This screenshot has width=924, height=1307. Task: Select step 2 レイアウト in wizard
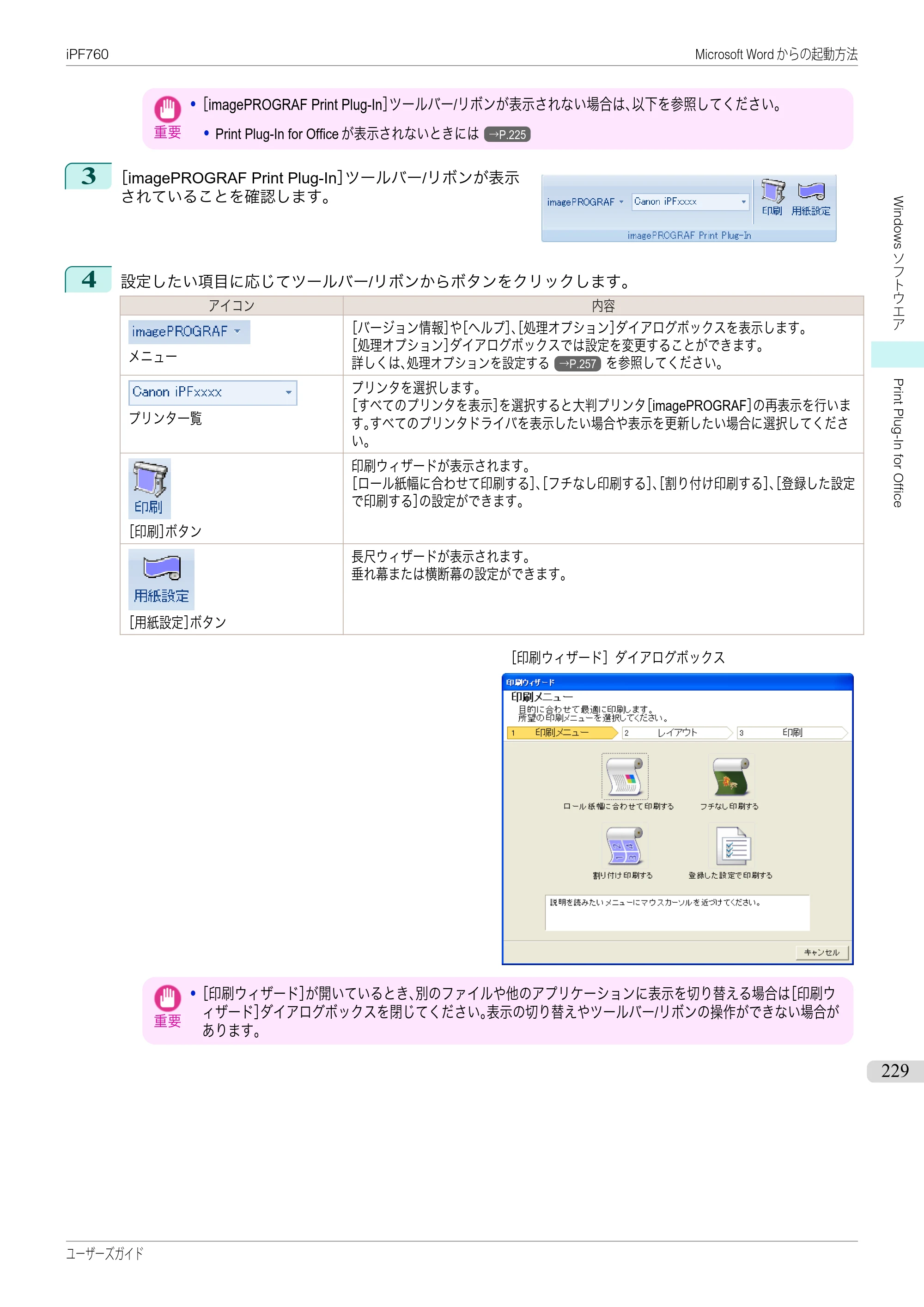tap(677, 733)
